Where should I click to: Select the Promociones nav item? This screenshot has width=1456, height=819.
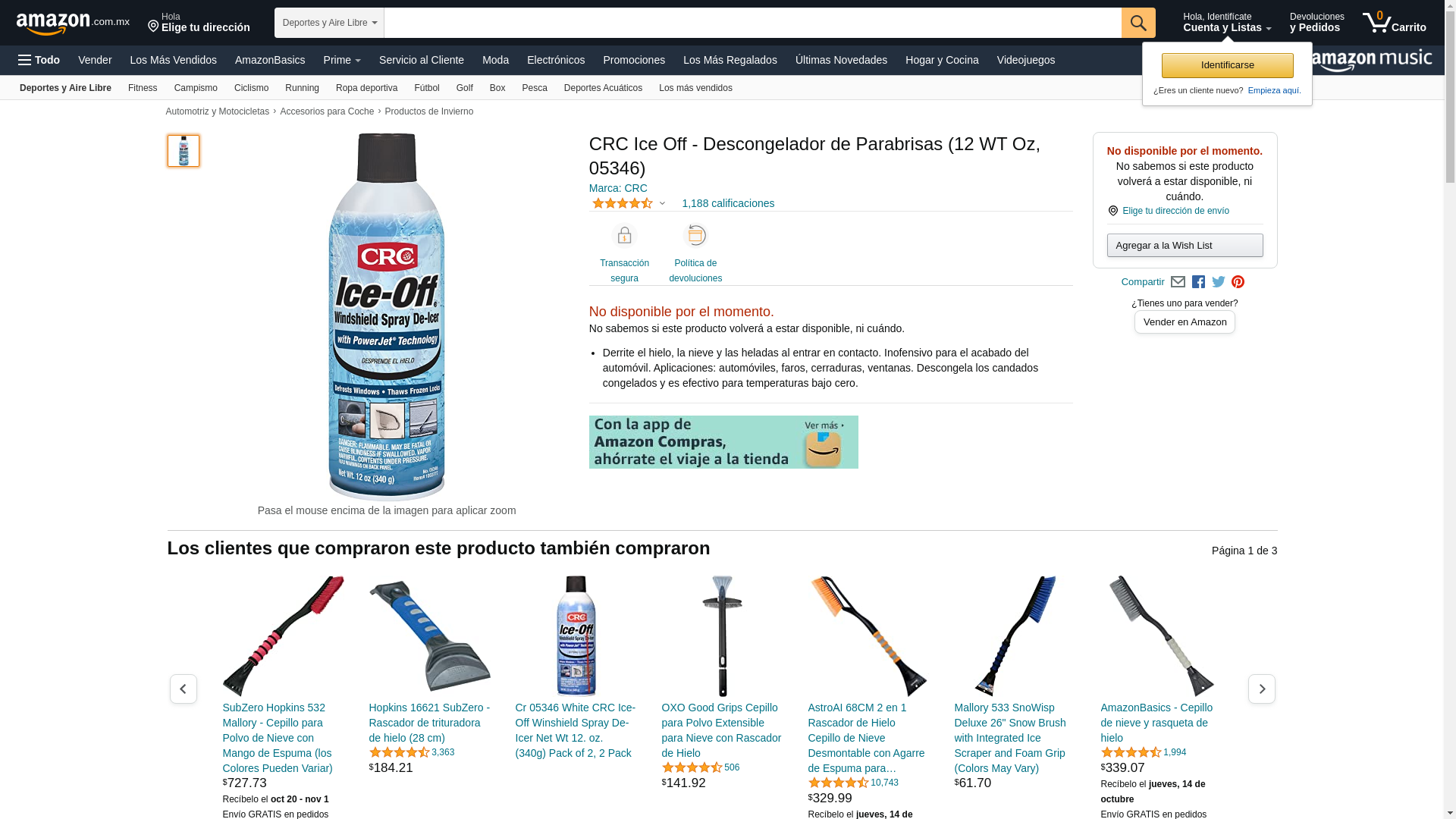click(634, 60)
